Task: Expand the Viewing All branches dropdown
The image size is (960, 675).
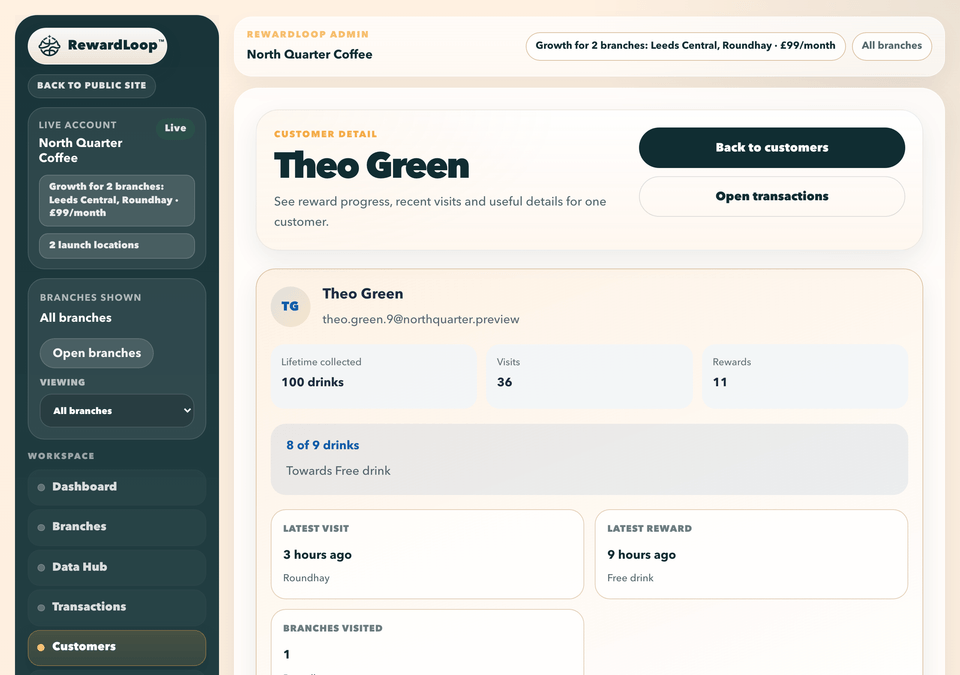Action: pyautogui.click(x=117, y=411)
